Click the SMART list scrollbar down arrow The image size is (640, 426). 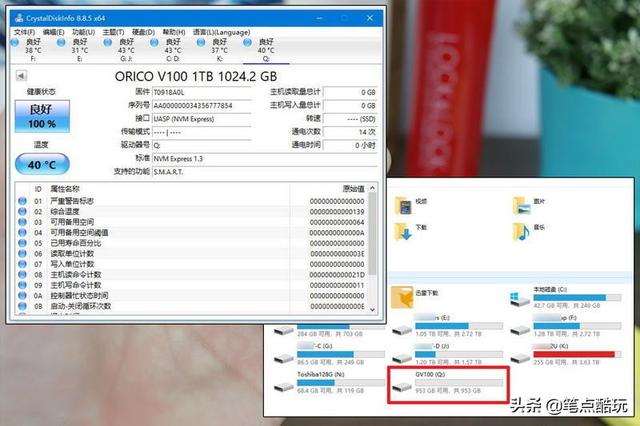(372, 310)
